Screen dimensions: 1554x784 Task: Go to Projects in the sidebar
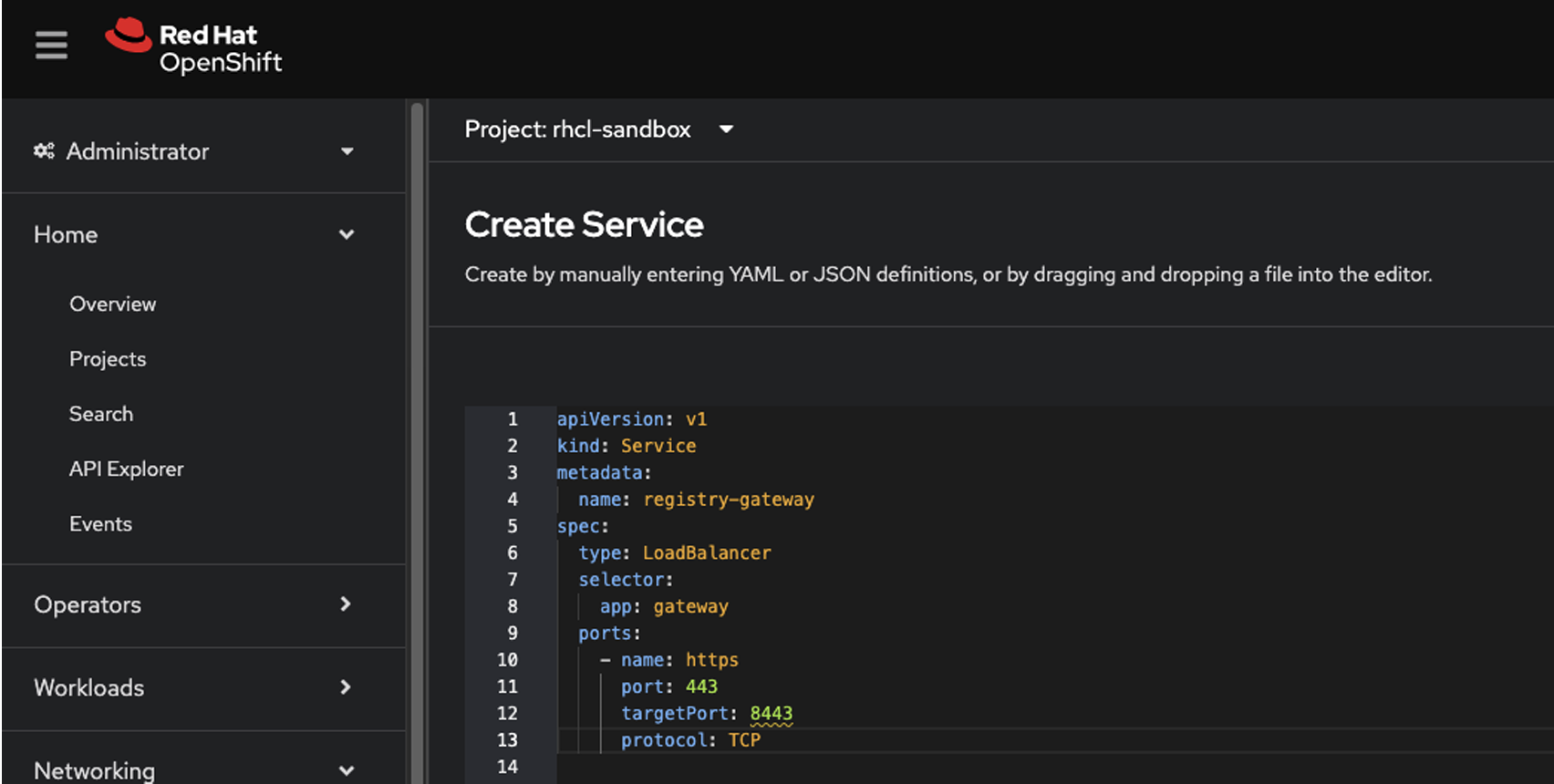point(108,359)
